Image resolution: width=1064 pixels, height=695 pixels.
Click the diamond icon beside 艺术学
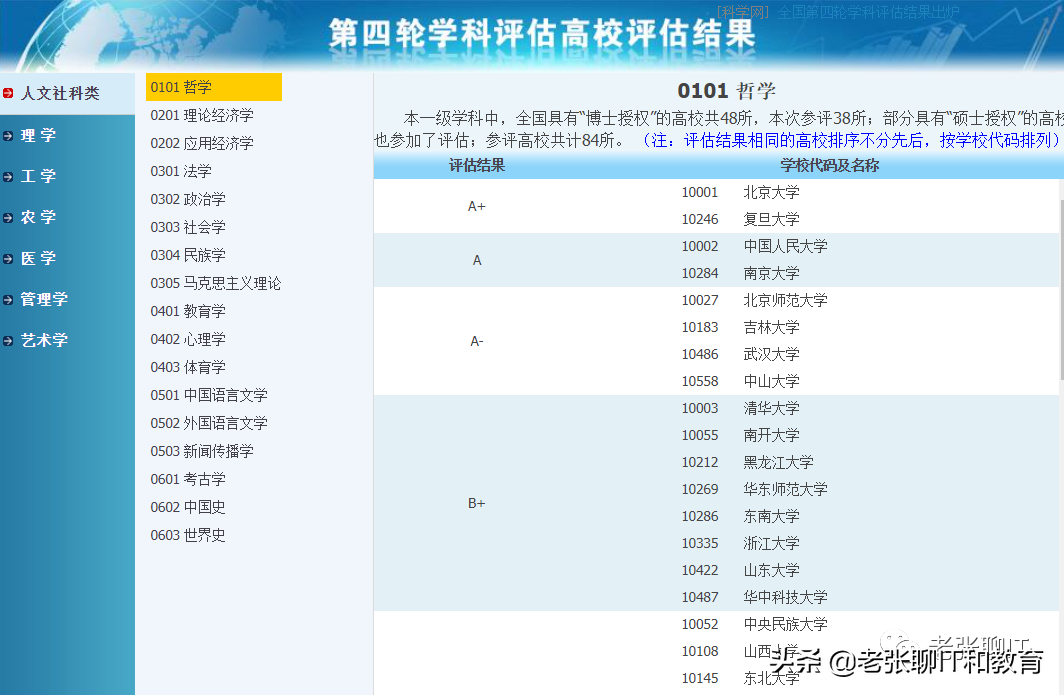(10, 339)
